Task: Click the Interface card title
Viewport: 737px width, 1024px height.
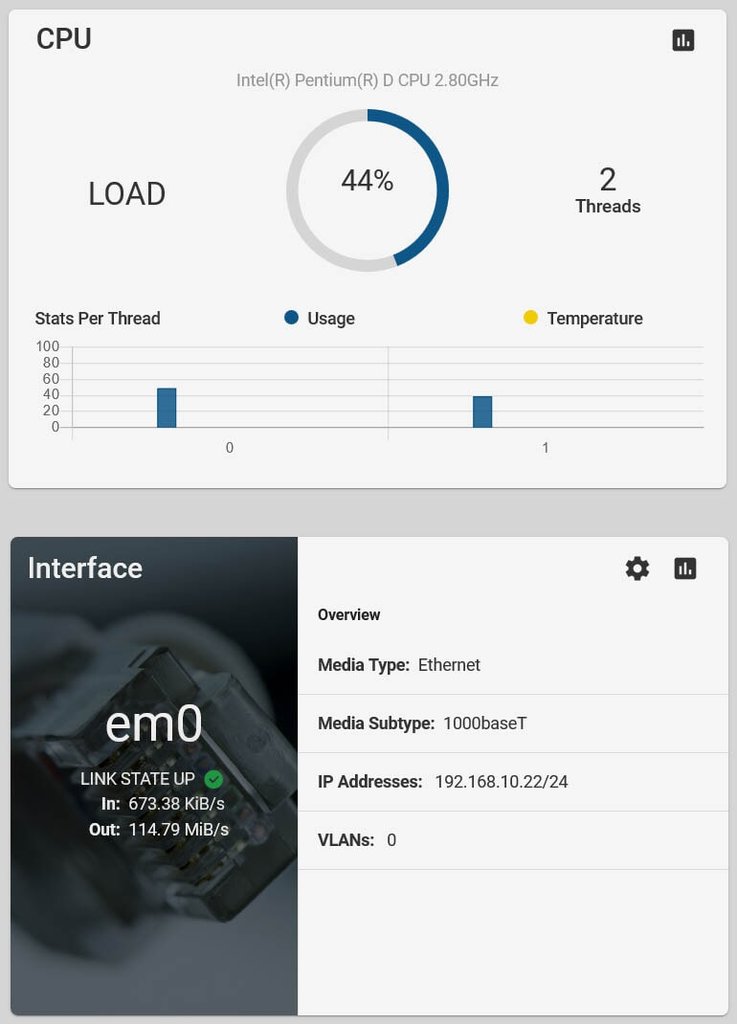Action: pos(85,568)
